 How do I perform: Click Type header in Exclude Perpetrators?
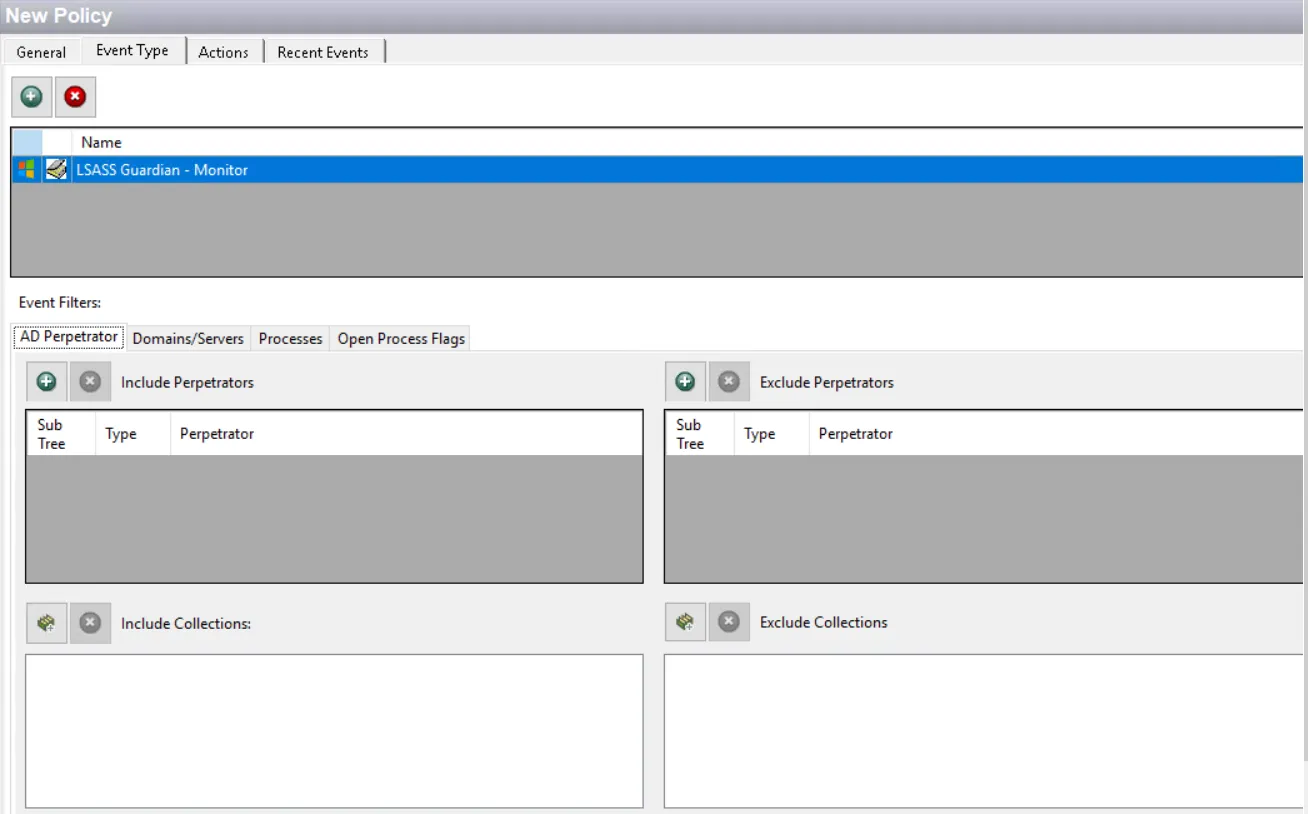coord(772,434)
